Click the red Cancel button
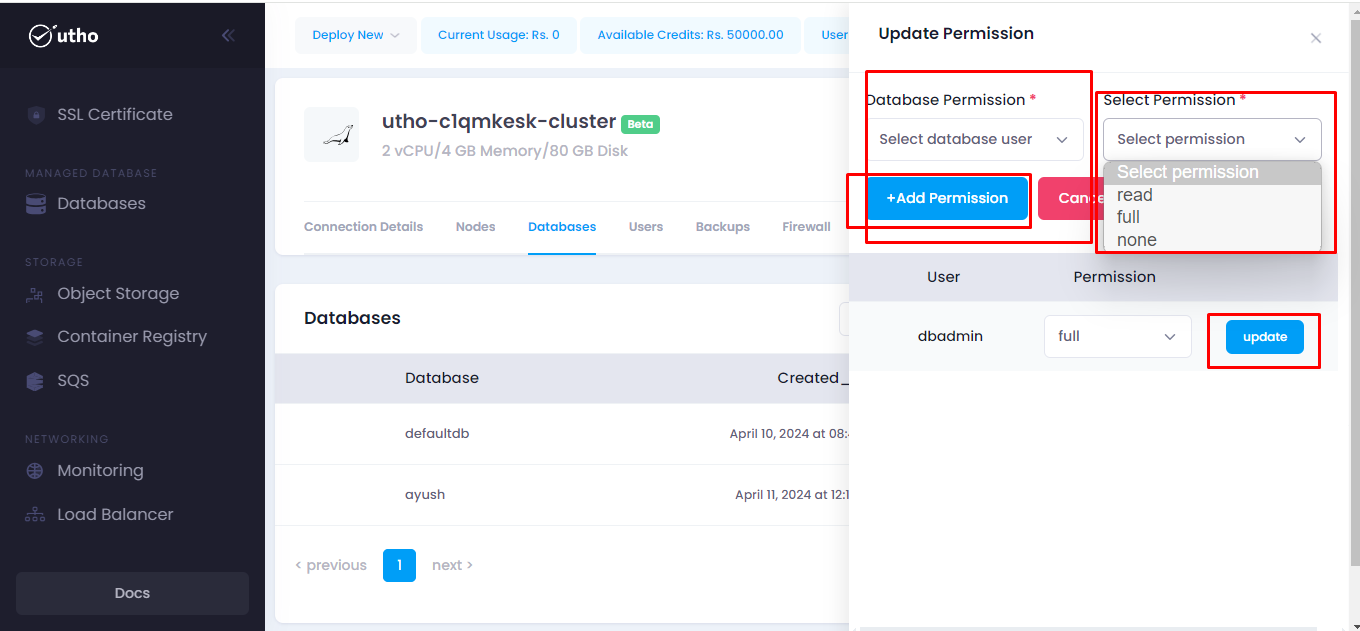Screen dimensions: 1360x631 pos(1070,198)
